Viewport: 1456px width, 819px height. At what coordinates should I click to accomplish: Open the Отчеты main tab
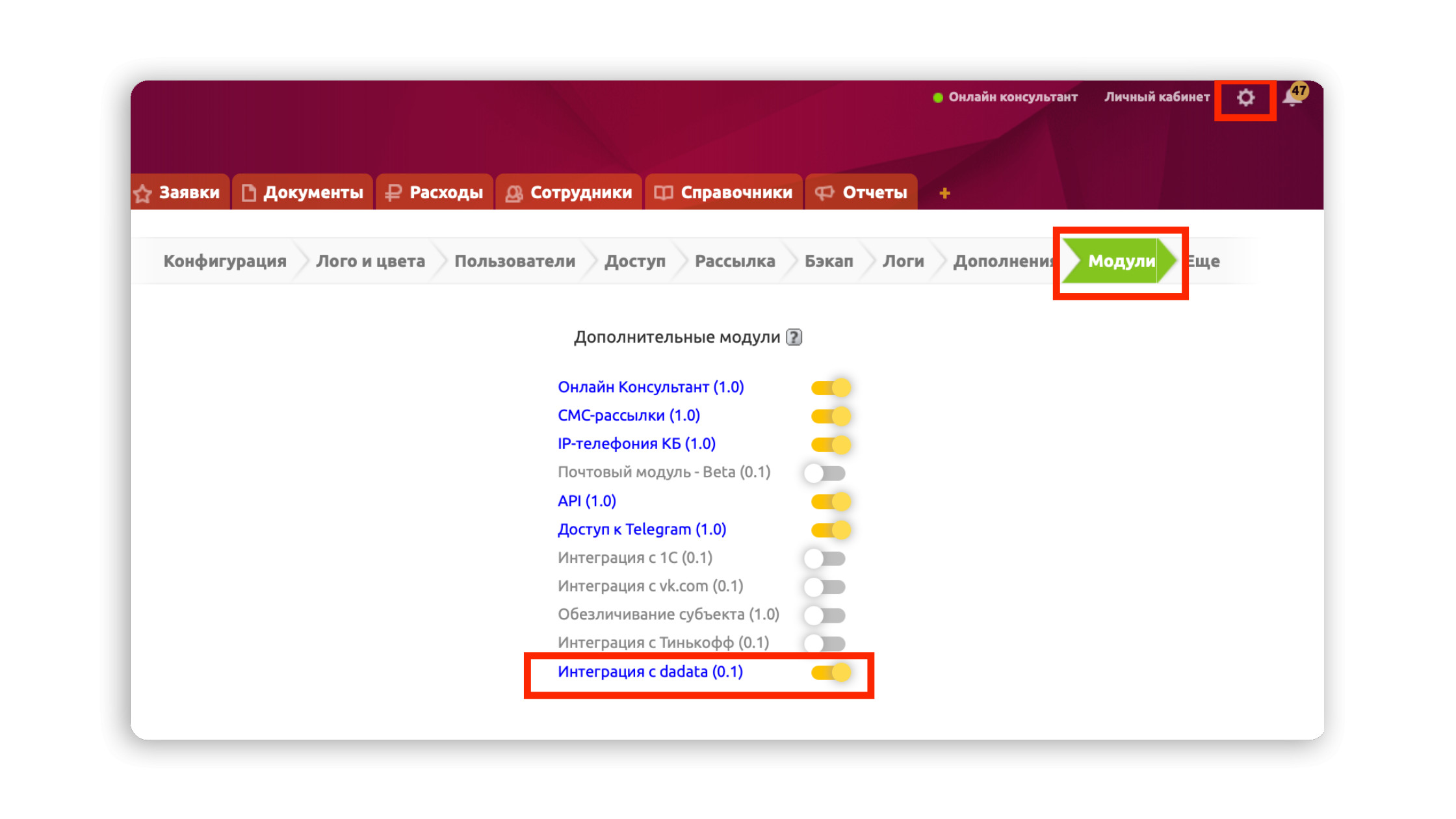[x=874, y=193]
